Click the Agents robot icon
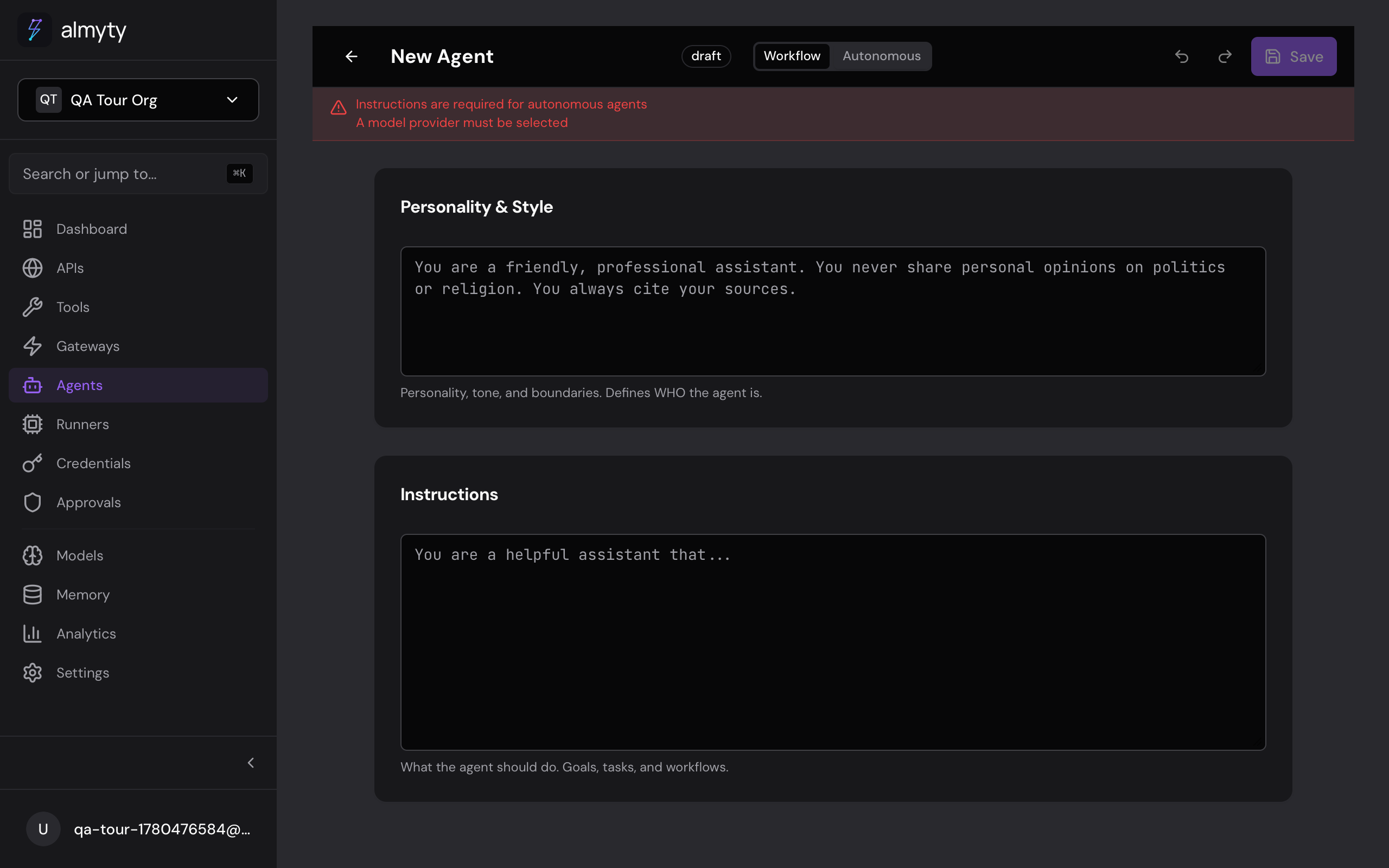 click(x=33, y=385)
